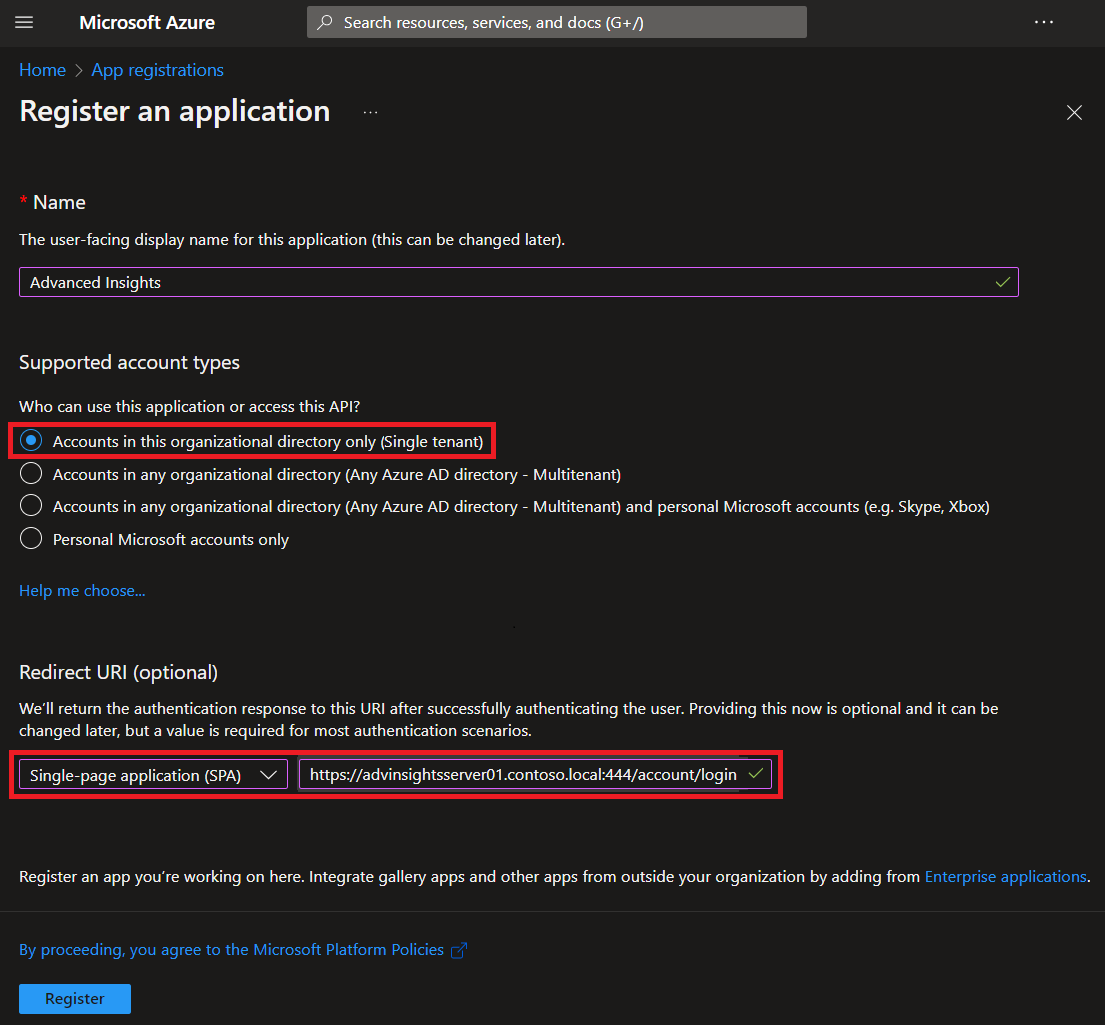This screenshot has height=1025, width=1105.
Task: Click the checkmark in Redirect URI field
Action: coord(756,774)
